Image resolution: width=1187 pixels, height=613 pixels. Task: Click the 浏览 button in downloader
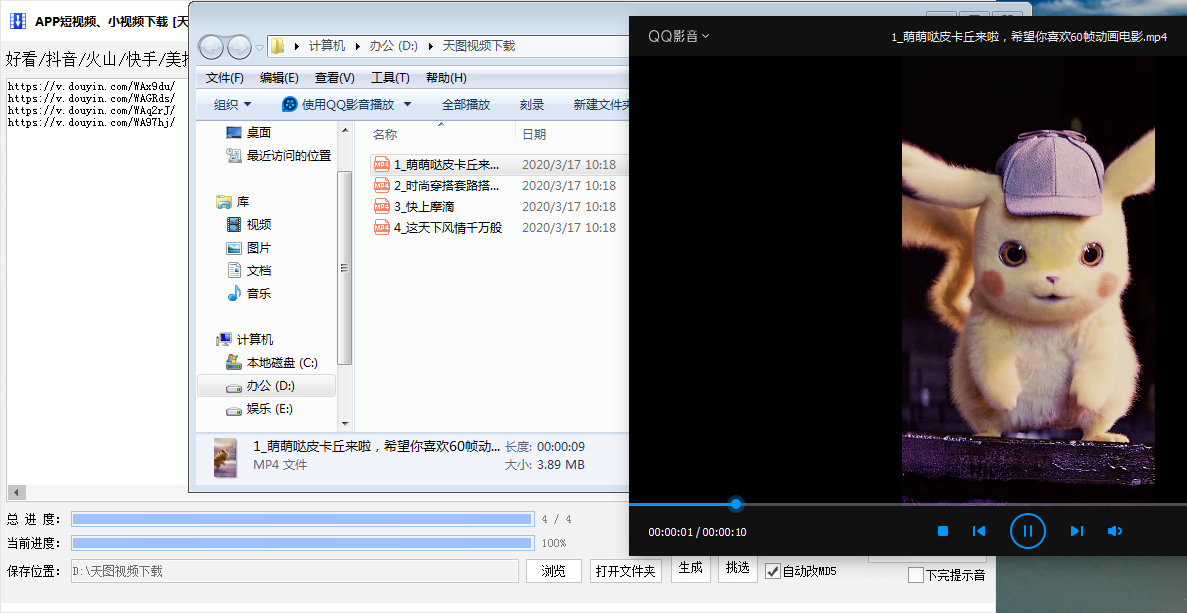[x=553, y=571]
